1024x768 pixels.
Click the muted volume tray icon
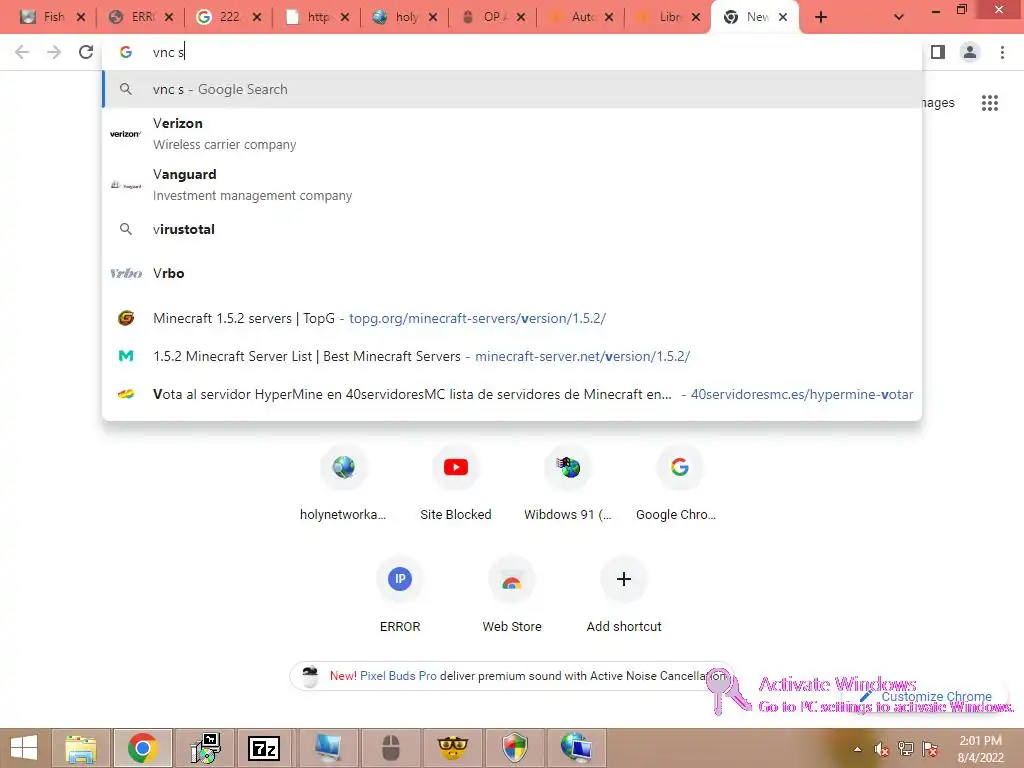pyautogui.click(x=881, y=749)
